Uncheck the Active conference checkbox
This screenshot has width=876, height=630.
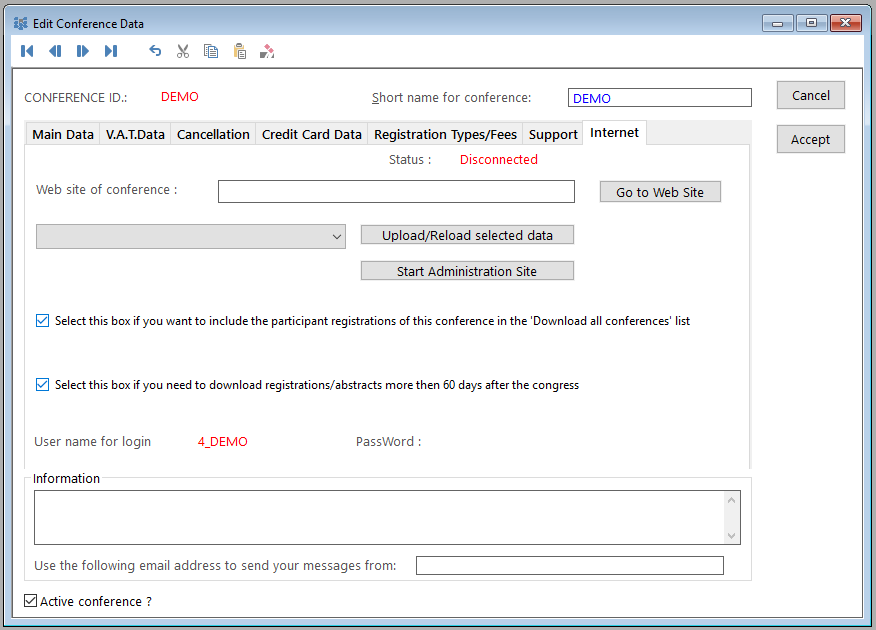(x=31, y=601)
